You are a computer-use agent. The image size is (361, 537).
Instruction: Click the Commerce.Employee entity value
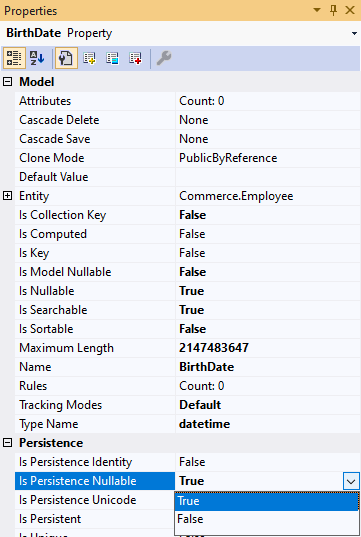click(x=267, y=196)
